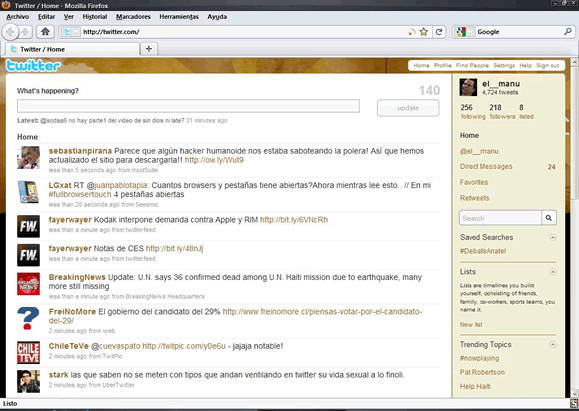Click the RSS feed icon in address bar
This screenshot has height=411, width=579.
click(412, 32)
